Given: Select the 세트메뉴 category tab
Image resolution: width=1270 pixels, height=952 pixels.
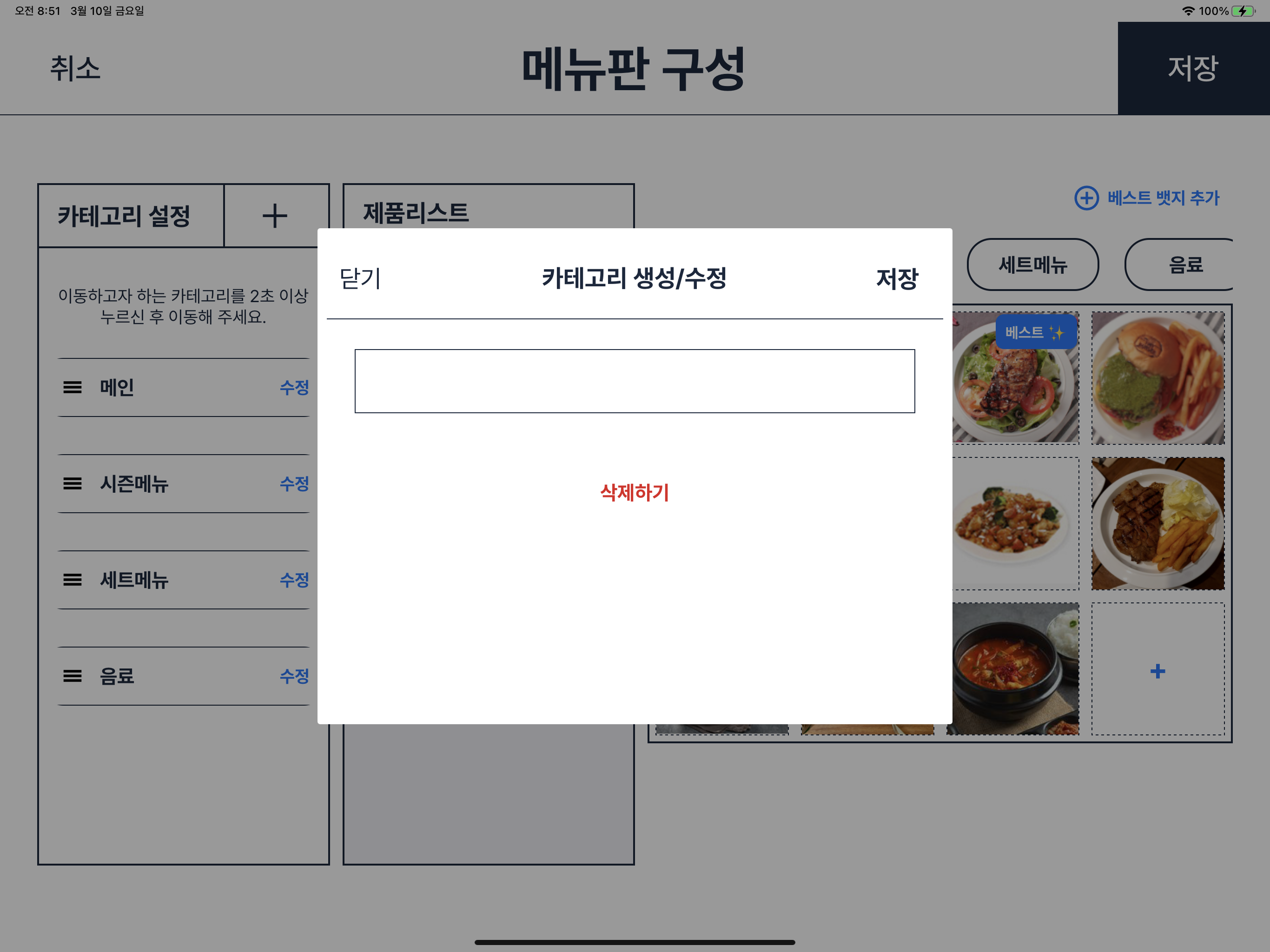Looking at the screenshot, I should coord(1032,264).
